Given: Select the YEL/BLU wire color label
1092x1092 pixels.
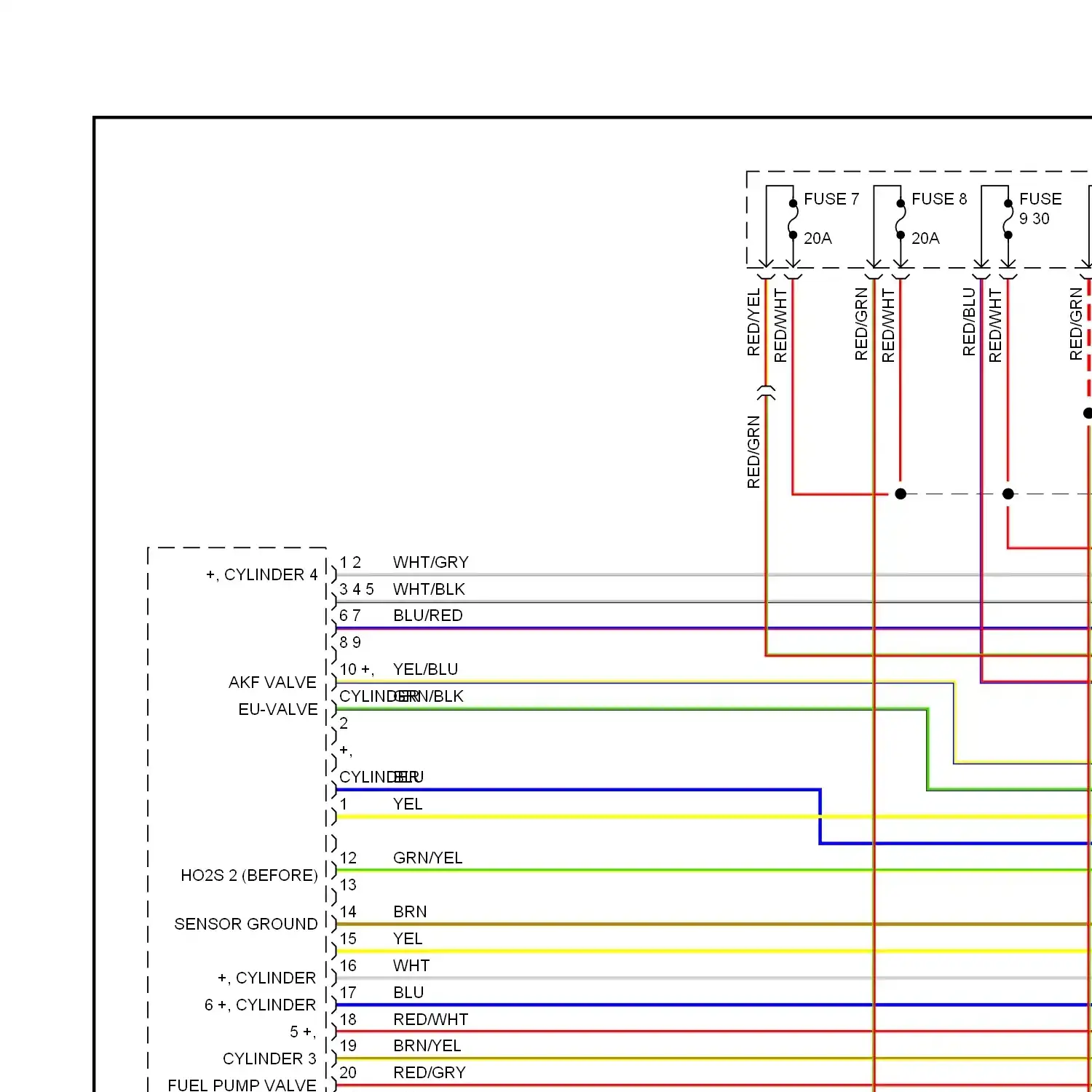Looking at the screenshot, I should point(426,669).
